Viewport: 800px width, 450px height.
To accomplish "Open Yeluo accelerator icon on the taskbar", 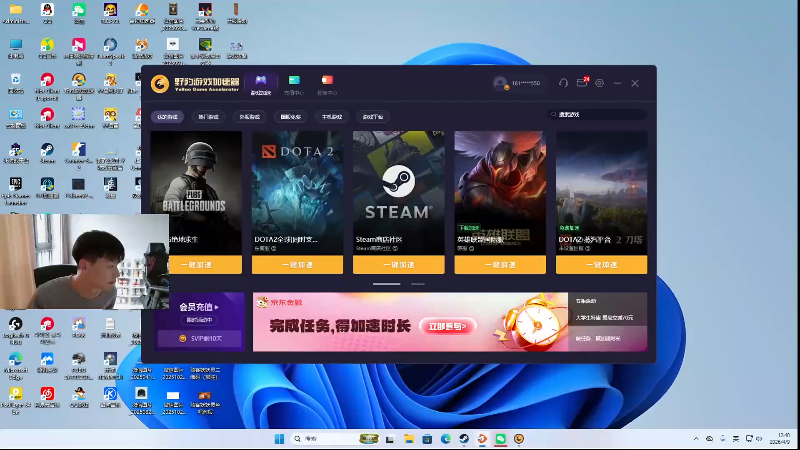I will [x=519, y=439].
